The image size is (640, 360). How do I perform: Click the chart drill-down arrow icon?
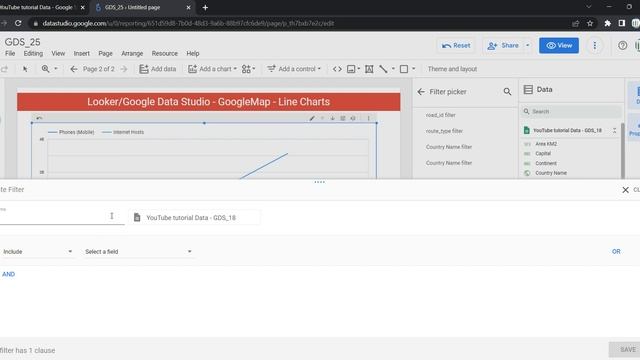pos(333,118)
